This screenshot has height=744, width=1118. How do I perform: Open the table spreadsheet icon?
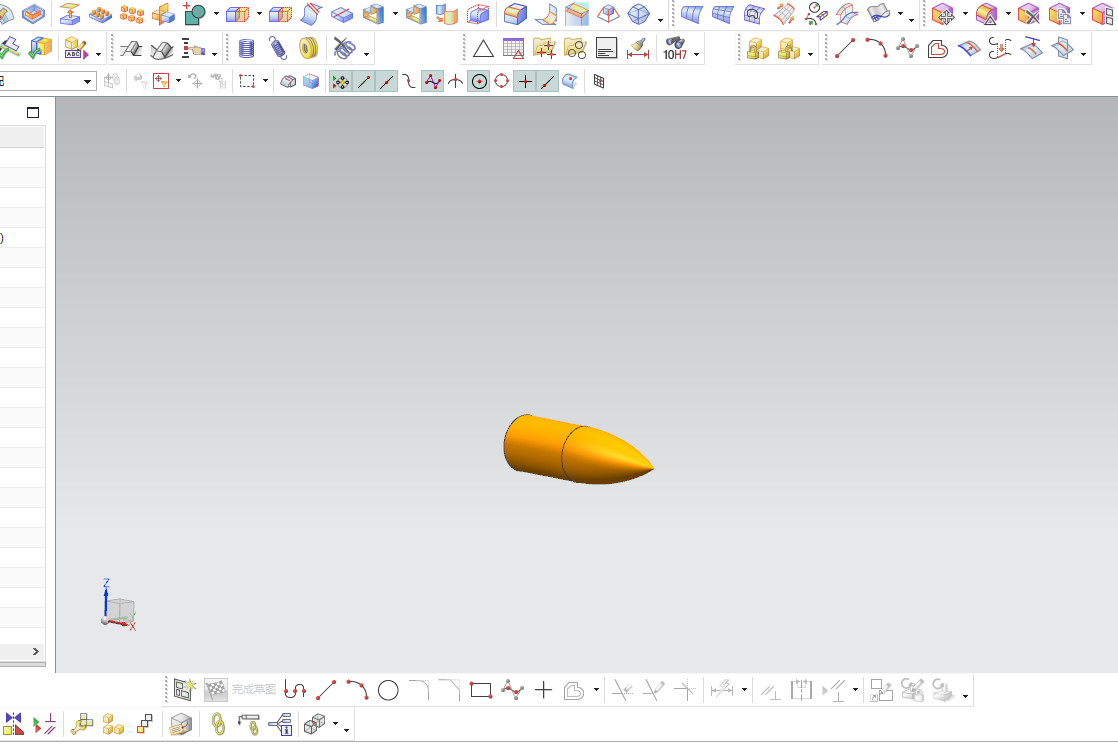coord(513,49)
